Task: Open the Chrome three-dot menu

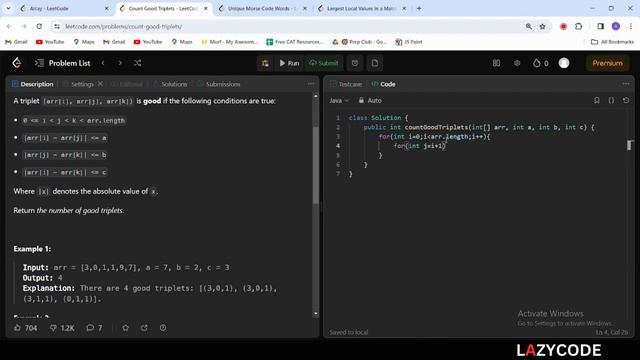Action: click(631, 26)
